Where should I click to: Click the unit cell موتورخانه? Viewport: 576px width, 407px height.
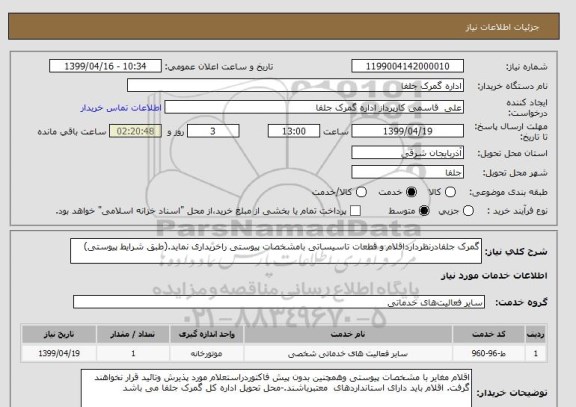206,353
